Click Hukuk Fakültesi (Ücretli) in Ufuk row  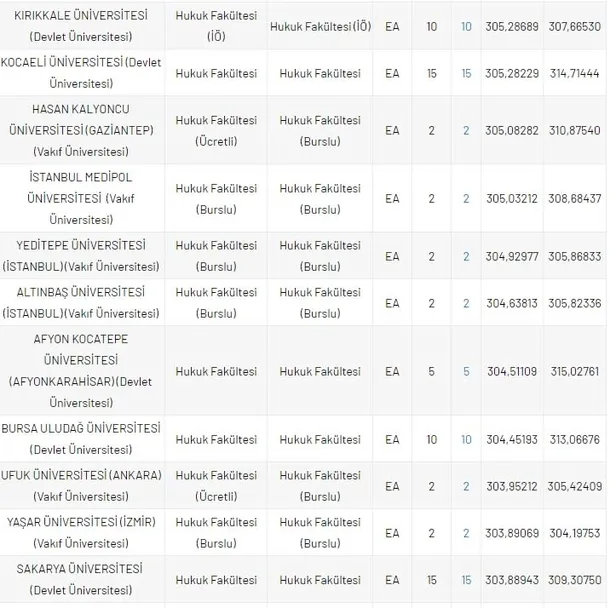pyautogui.click(x=216, y=486)
